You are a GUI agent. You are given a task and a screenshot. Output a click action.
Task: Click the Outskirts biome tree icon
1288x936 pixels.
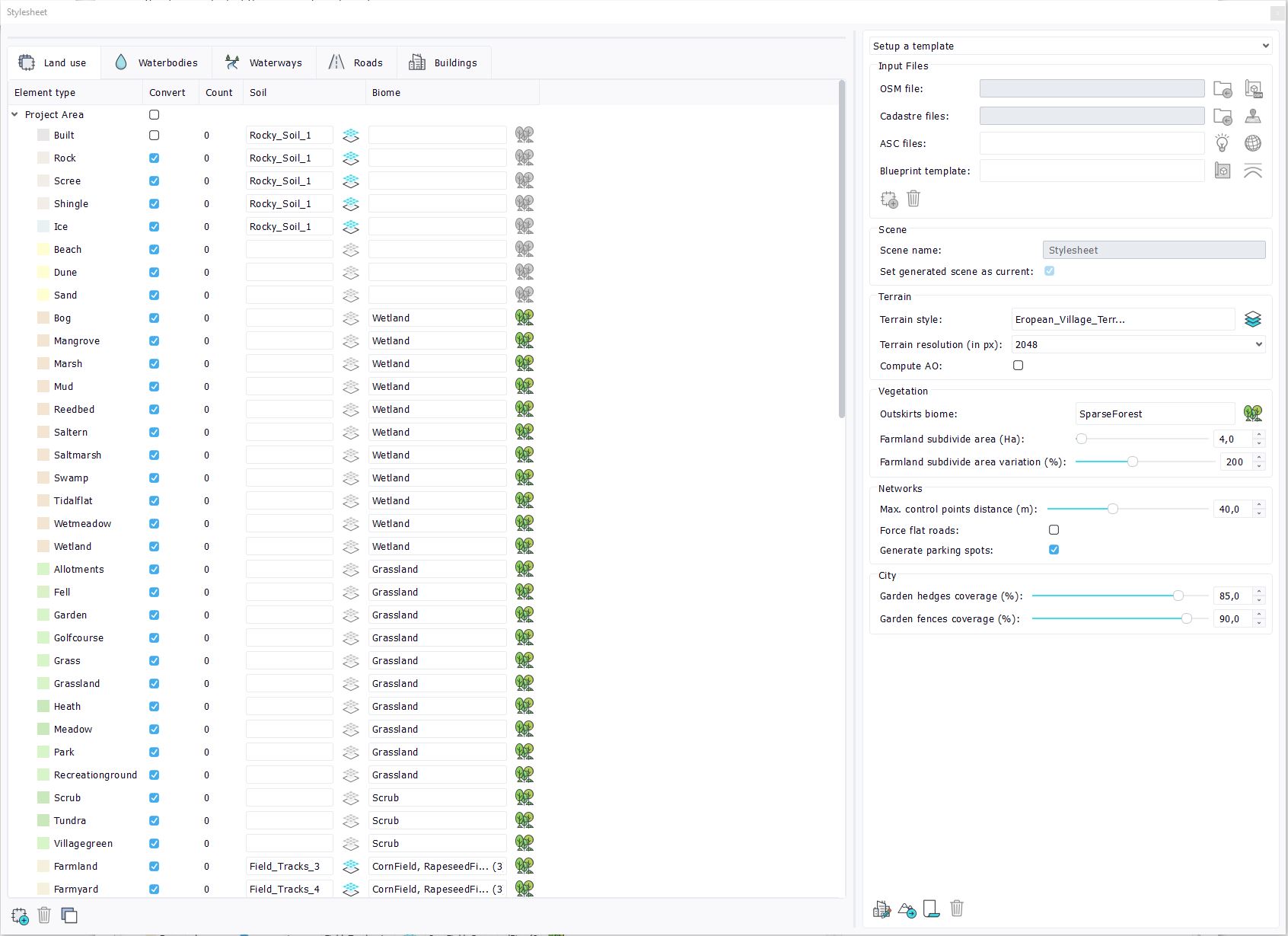[x=1252, y=414]
